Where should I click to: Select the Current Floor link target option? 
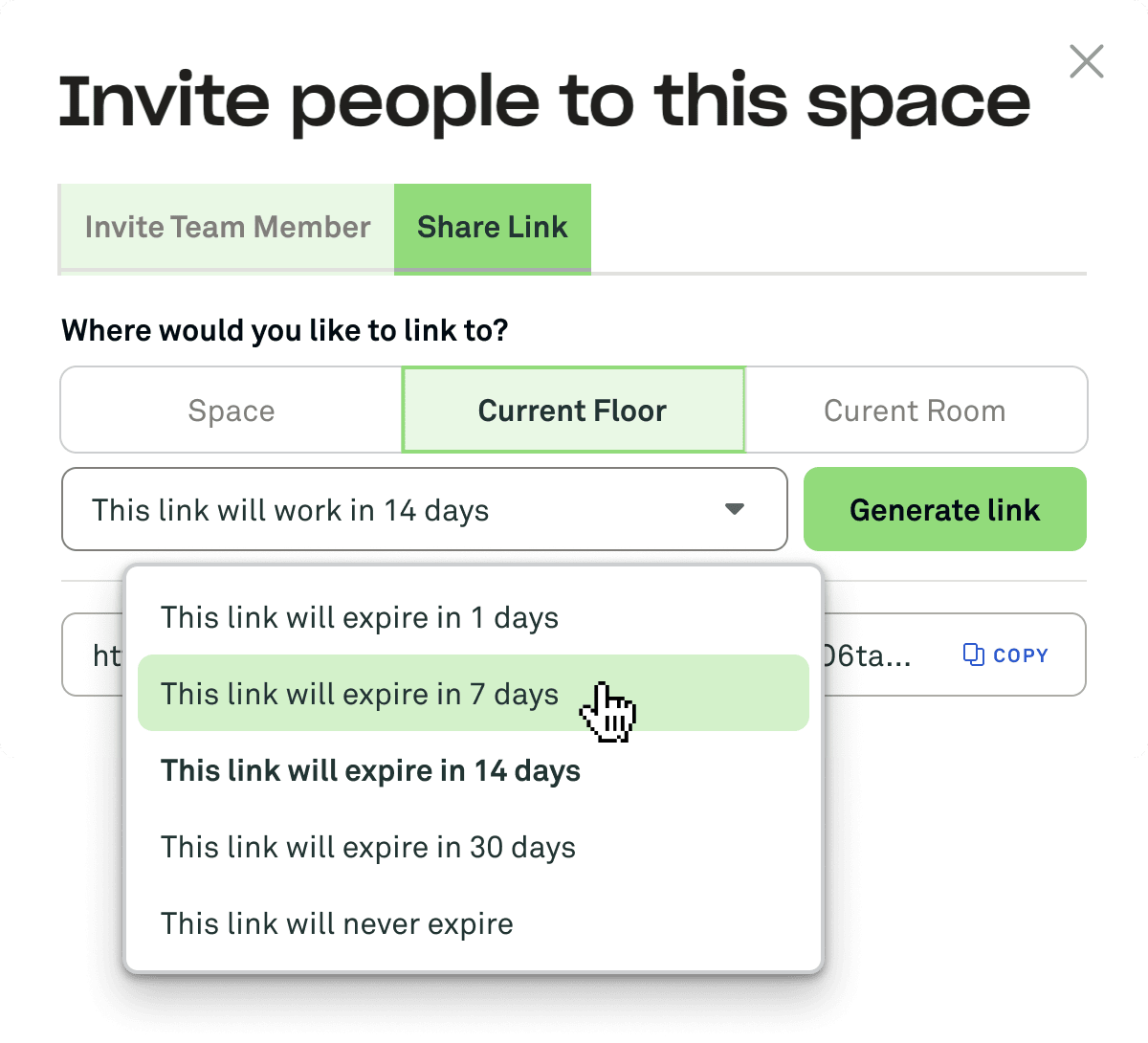click(572, 410)
